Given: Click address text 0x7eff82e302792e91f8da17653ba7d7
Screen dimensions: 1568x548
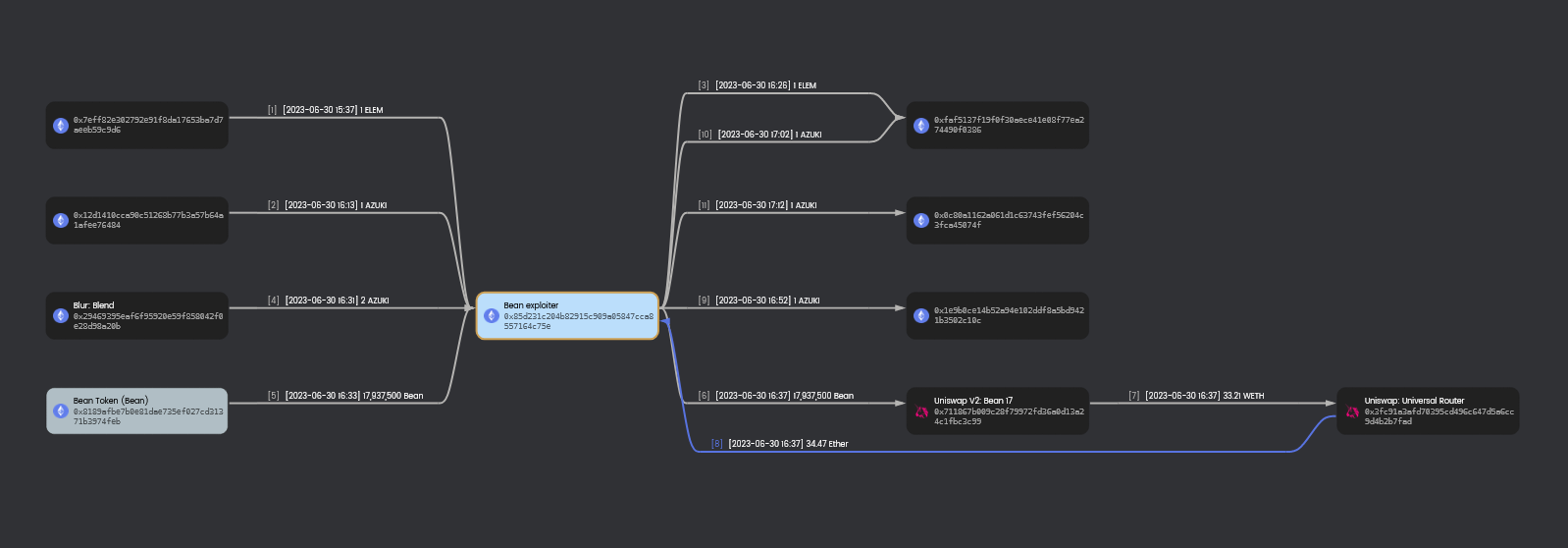Looking at the screenshot, I should [148, 120].
